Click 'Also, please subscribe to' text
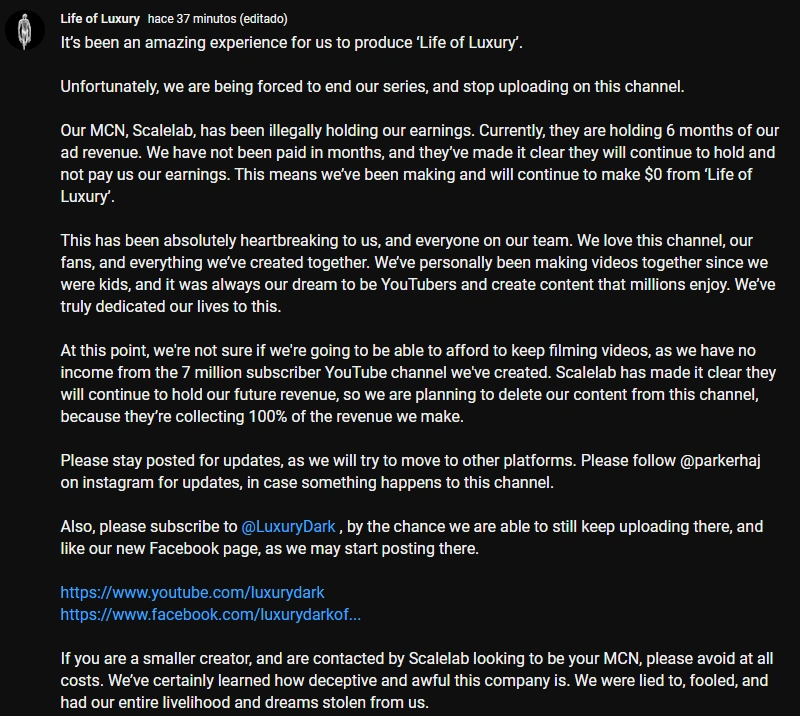Screen dimensions: 800x716 pyautogui.click(x=148, y=527)
